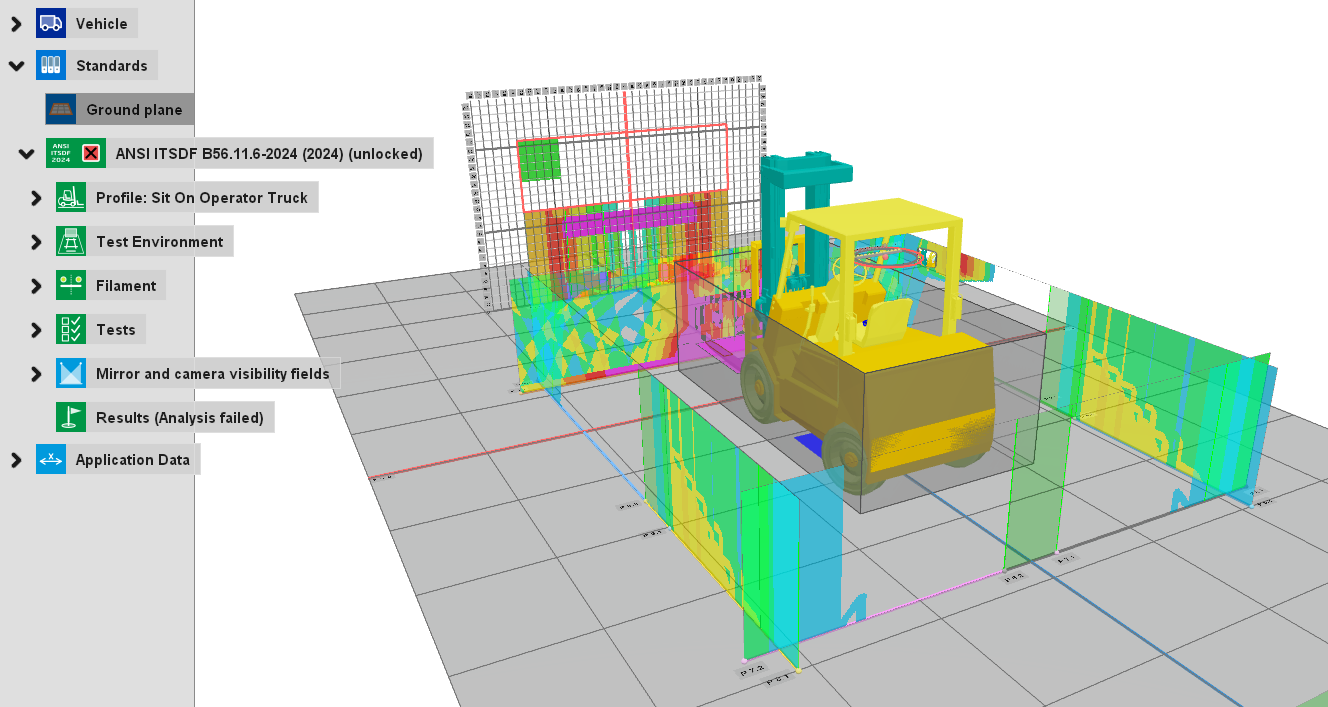Click the Sit On Operator Truck forklift icon
Screen dimensions: 1328x707
71,197
